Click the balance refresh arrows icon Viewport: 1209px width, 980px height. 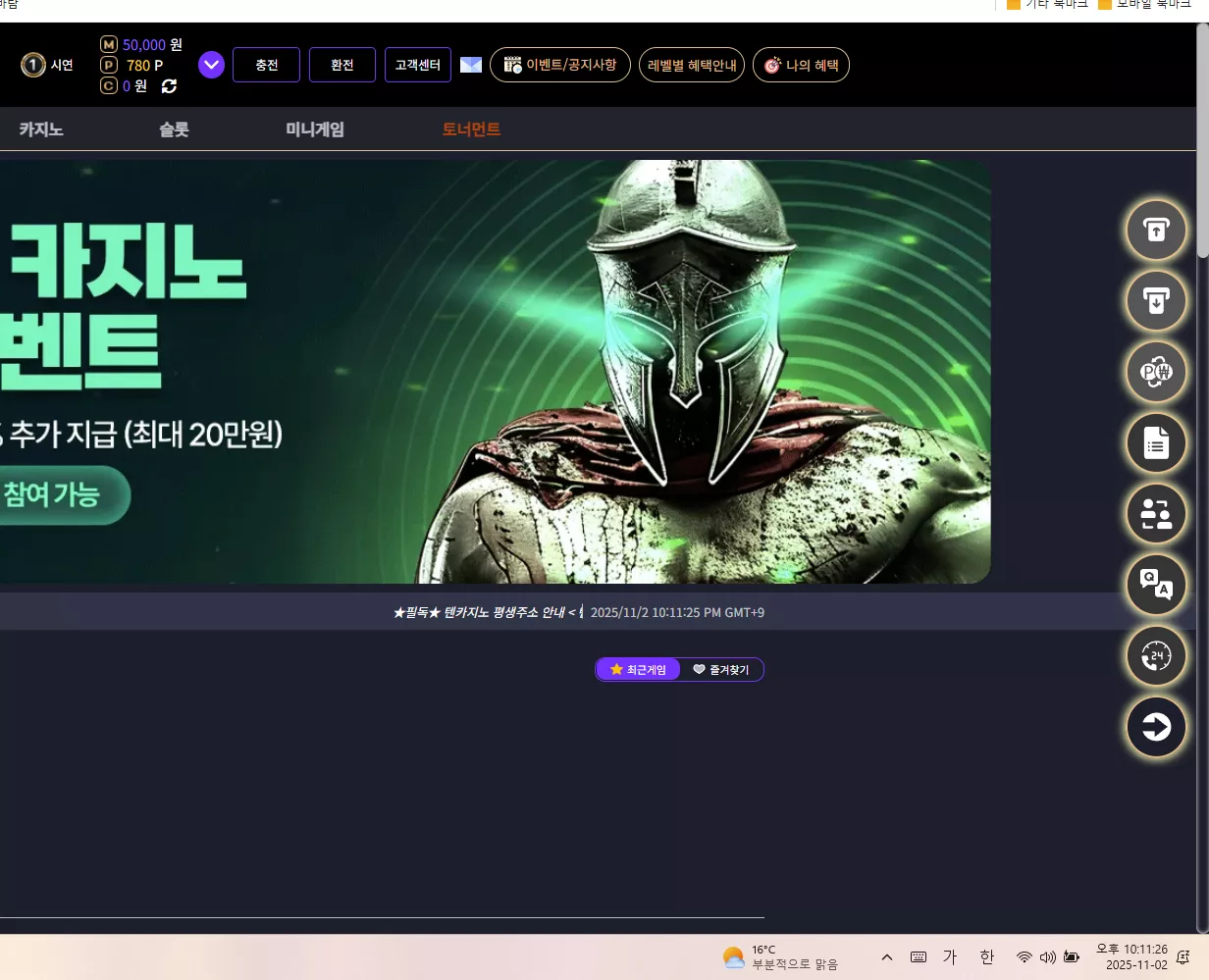[x=169, y=86]
